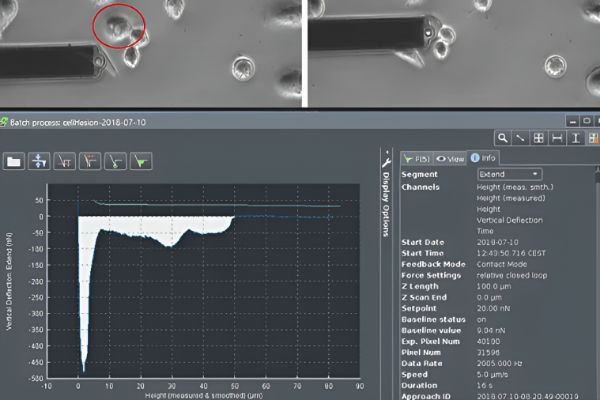
Task: Open folder icon in batch process toolbar
Action: (x=14, y=161)
